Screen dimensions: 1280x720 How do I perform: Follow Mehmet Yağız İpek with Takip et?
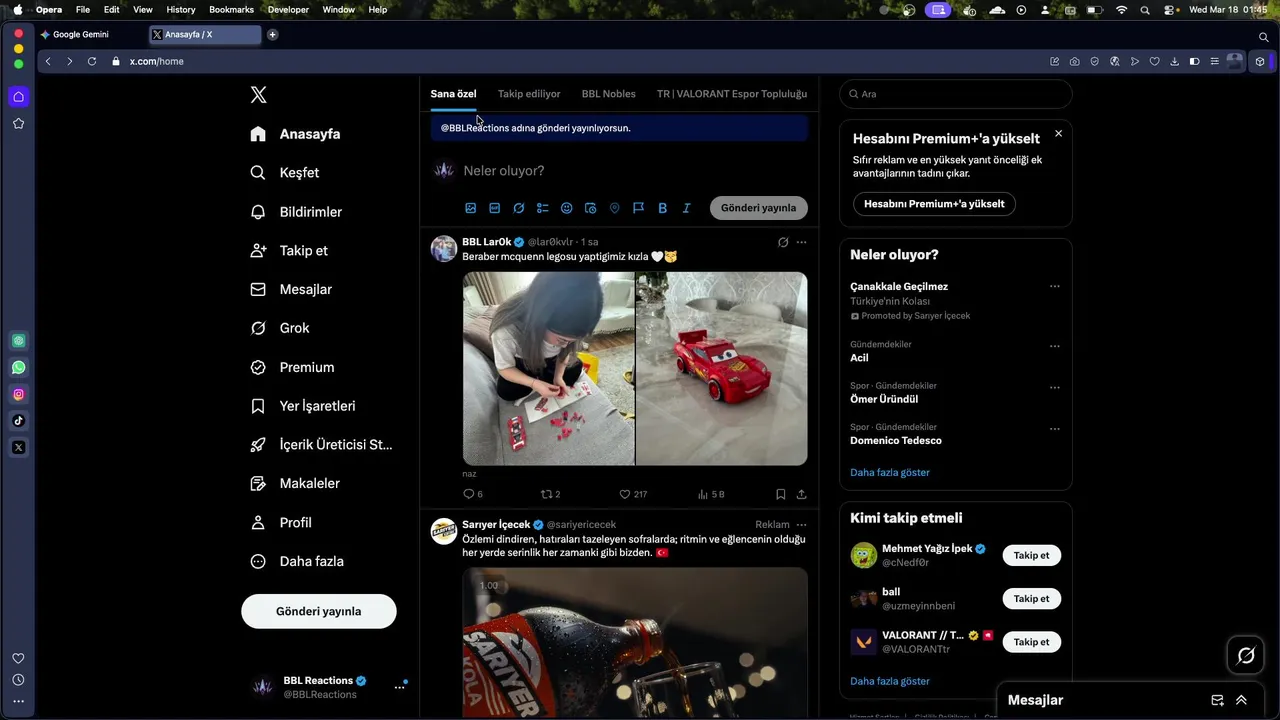1031,555
